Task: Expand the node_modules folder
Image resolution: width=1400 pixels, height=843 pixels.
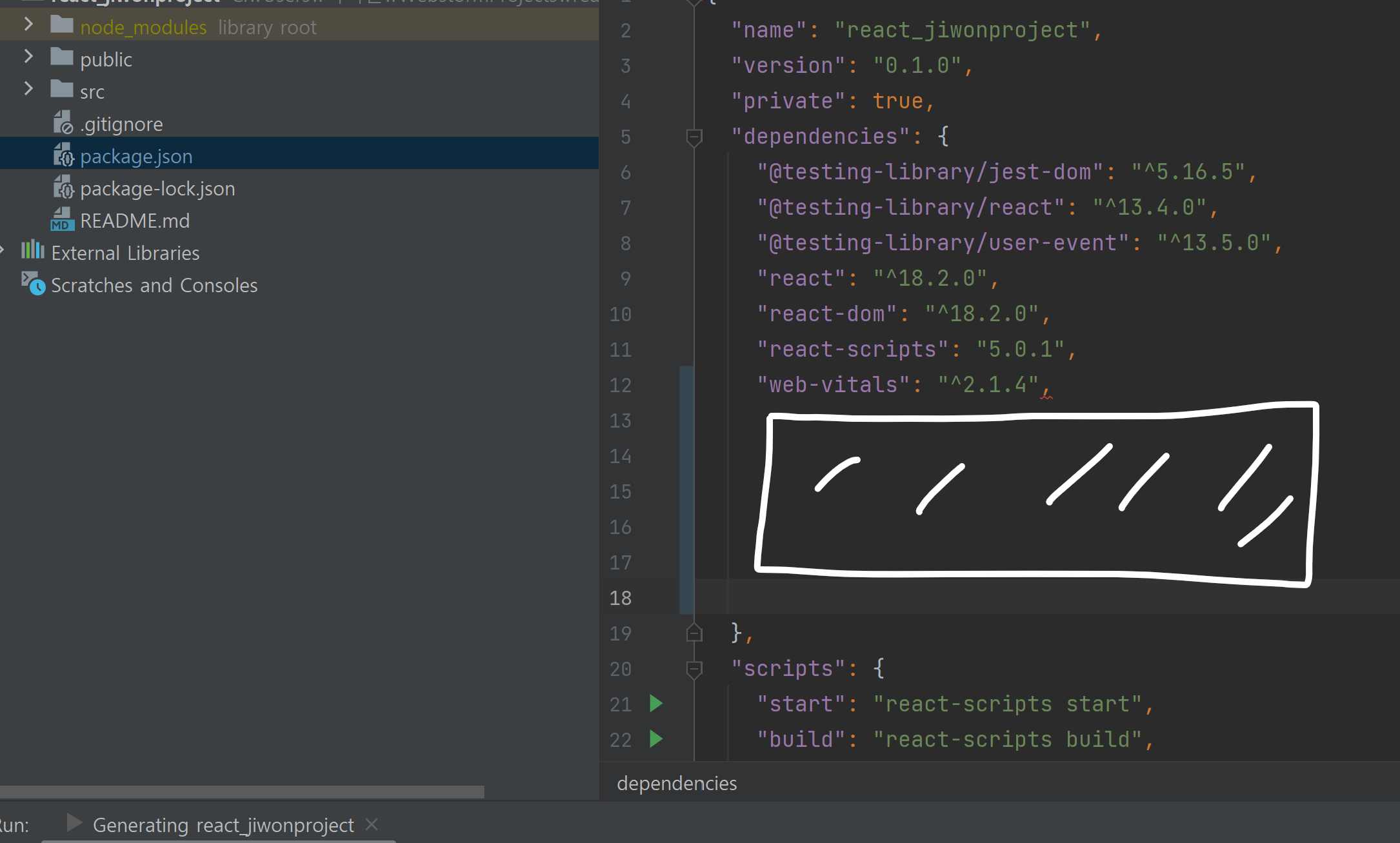Action: pos(28,25)
